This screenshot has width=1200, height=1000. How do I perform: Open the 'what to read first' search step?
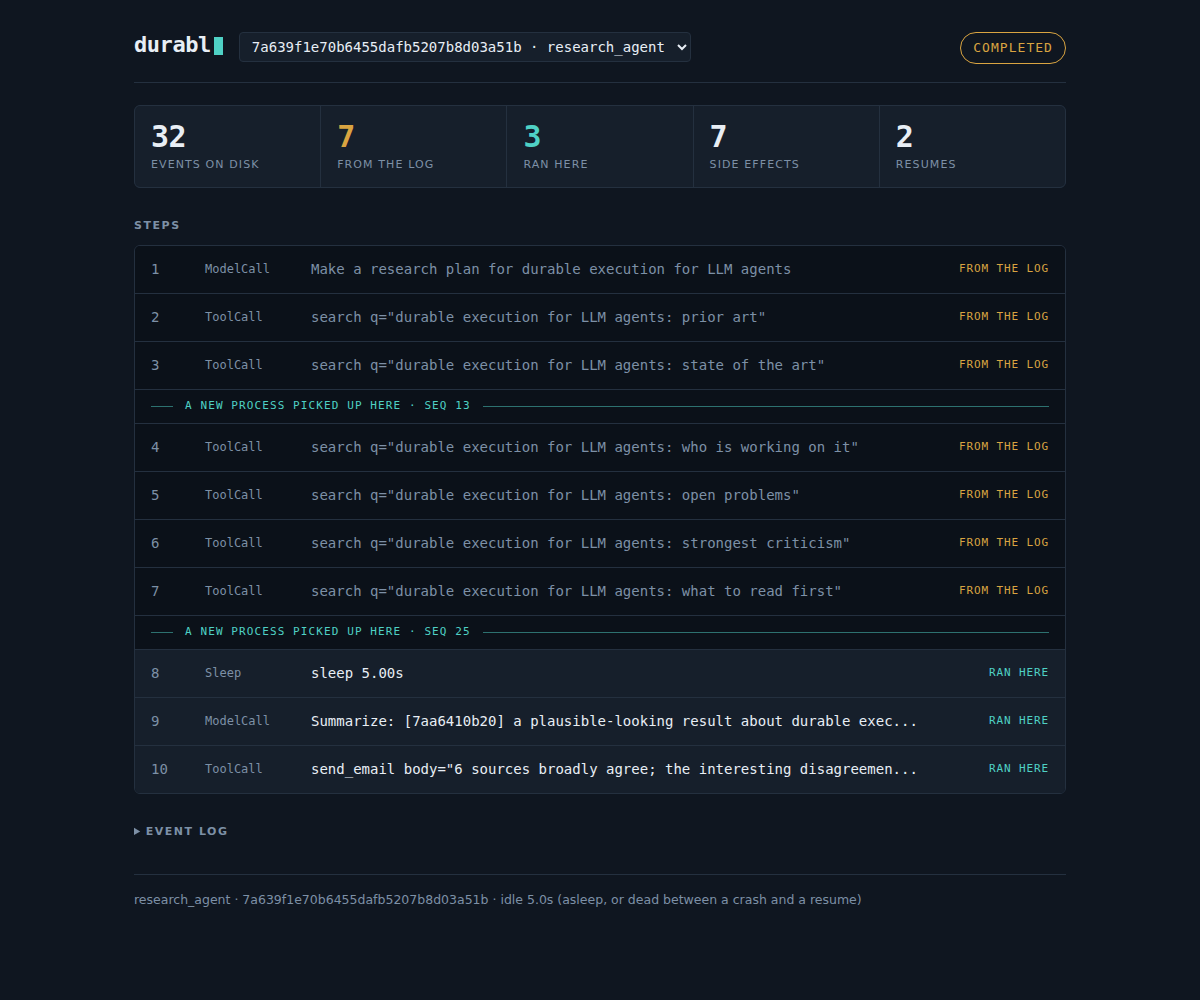tap(600, 591)
